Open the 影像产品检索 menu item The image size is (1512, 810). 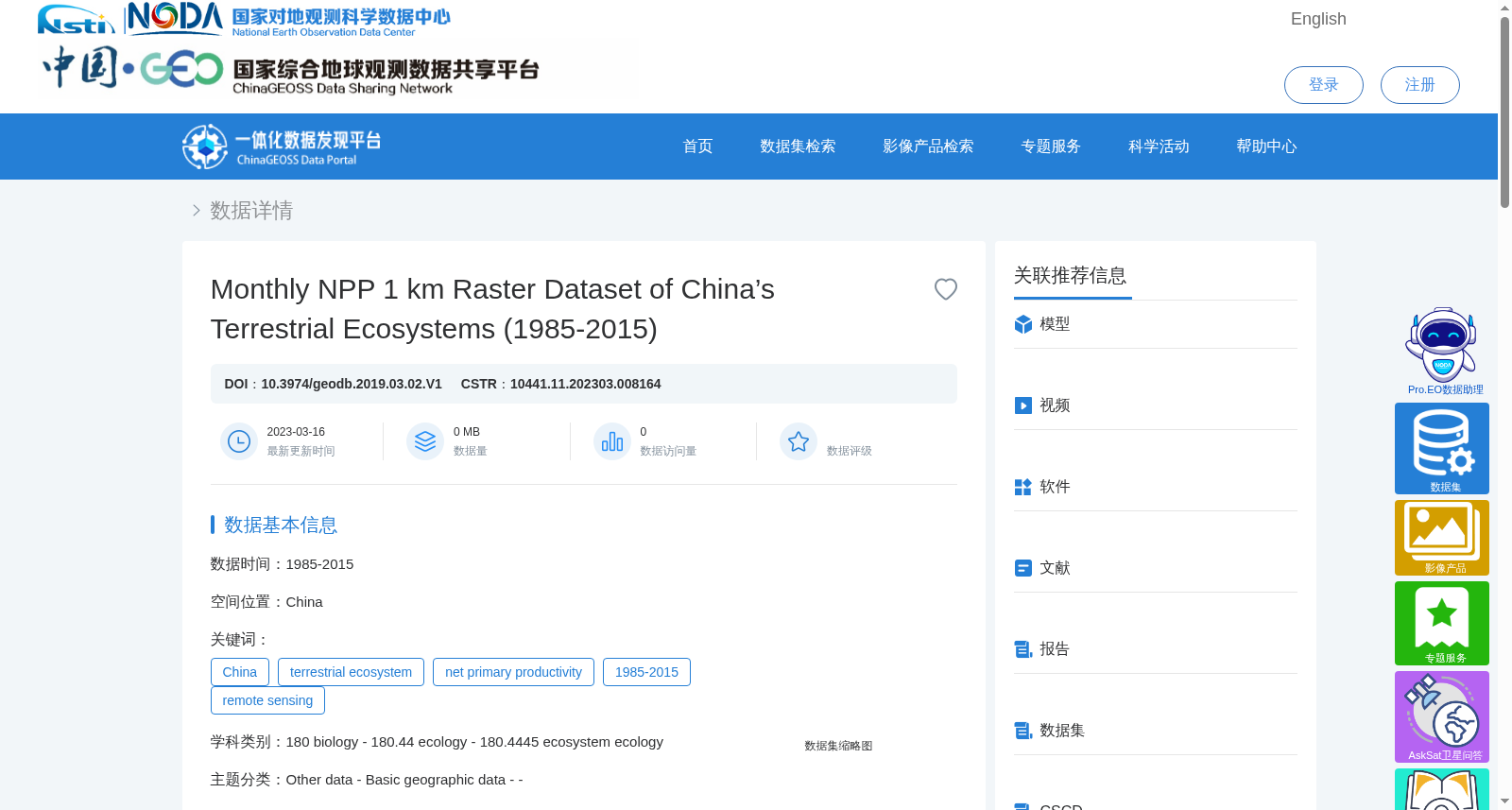(x=928, y=146)
